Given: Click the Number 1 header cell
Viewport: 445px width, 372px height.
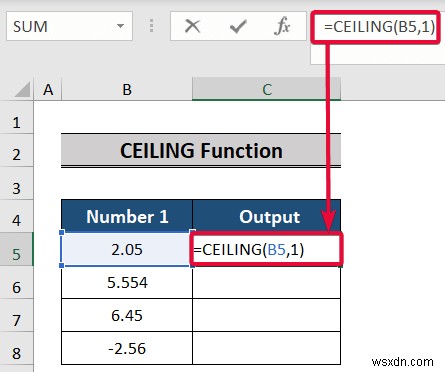Looking at the screenshot, I should coord(127,216).
